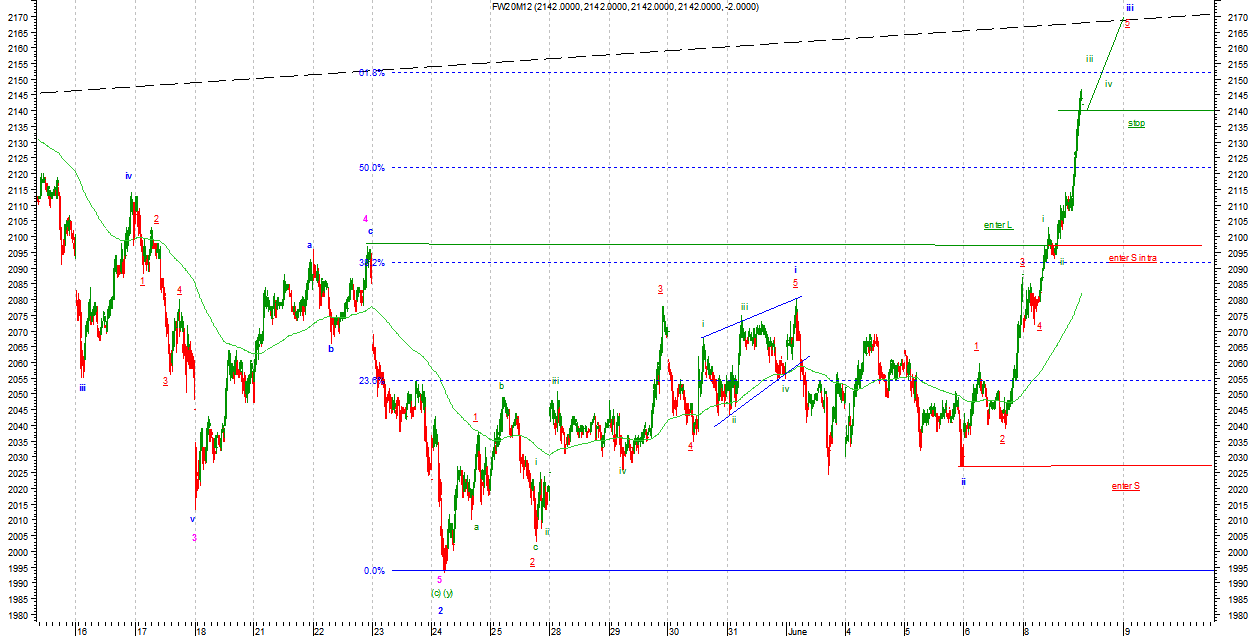Click the 23.6% Fibonacci level label
The height and width of the screenshot is (636, 1250).
pos(370,380)
